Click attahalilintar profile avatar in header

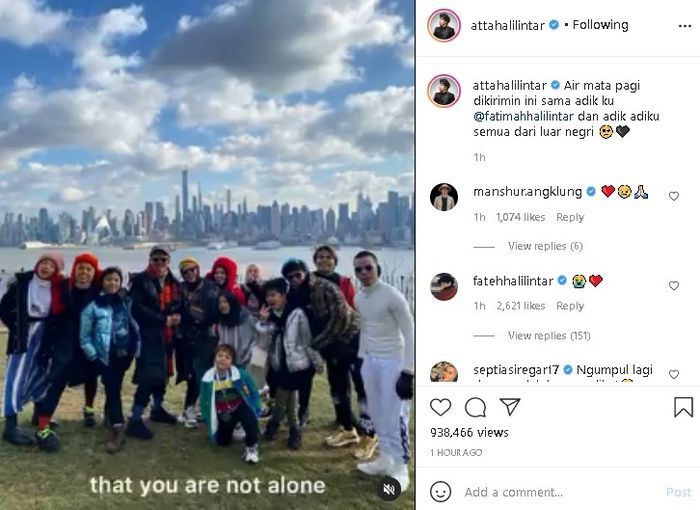(444, 25)
